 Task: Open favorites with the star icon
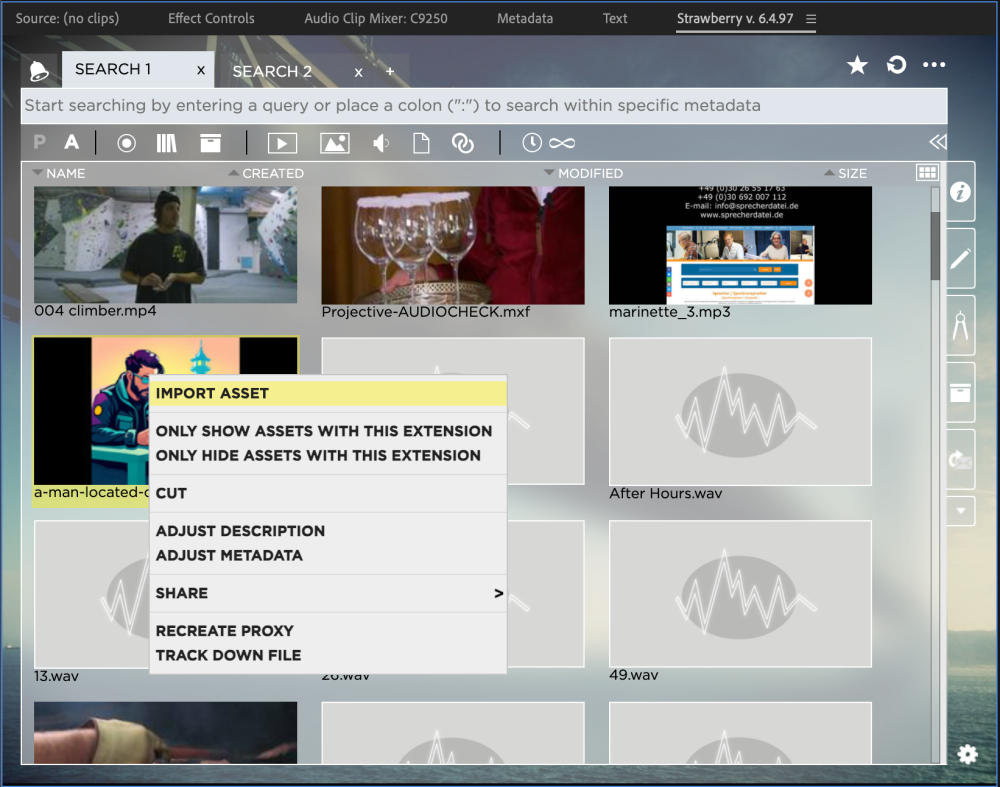click(857, 65)
